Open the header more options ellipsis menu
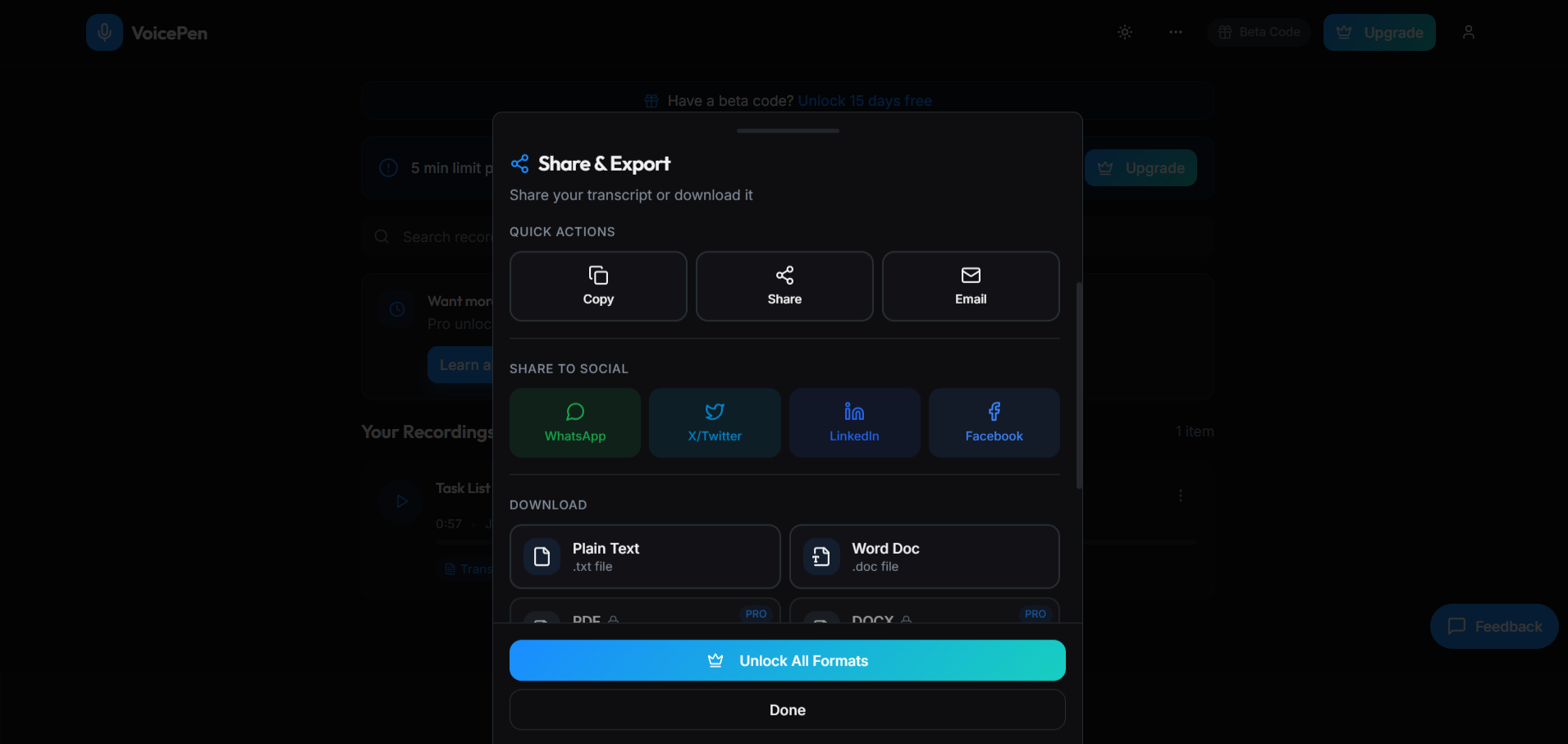The height and width of the screenshot is (744, 1568). tap(1176, 32)
